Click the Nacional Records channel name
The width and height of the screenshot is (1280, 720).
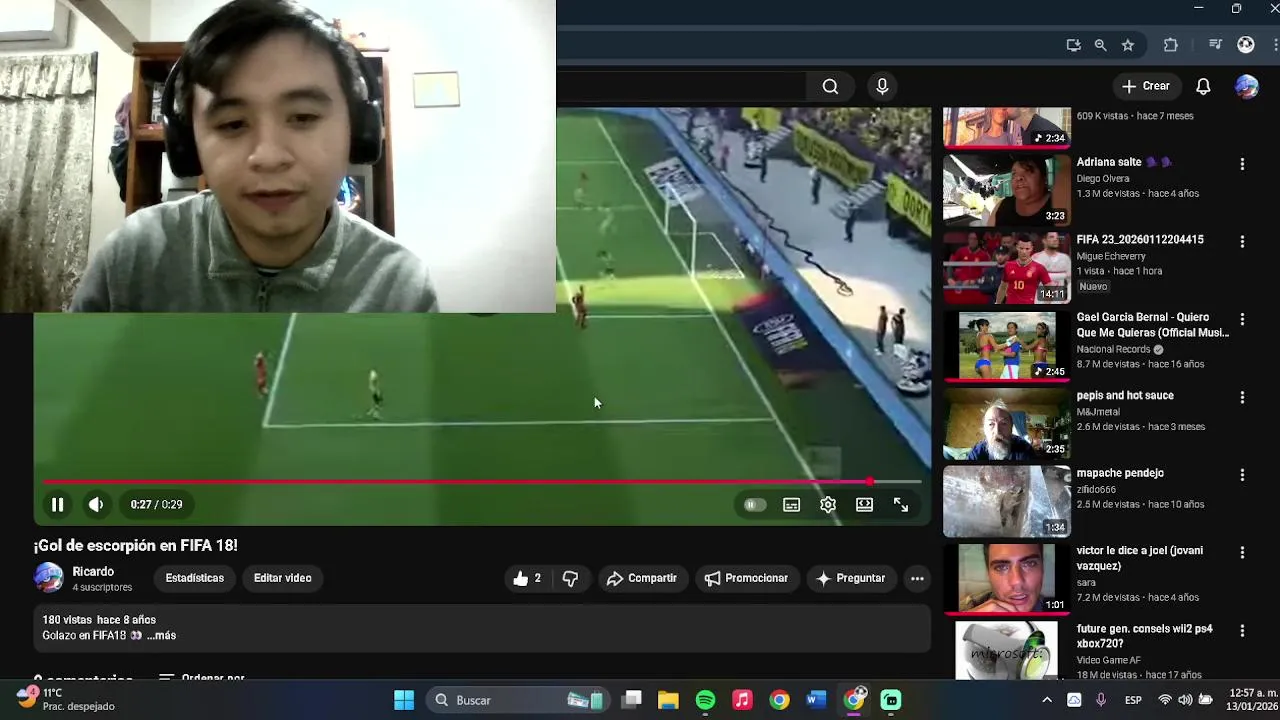coord(1113,350)
